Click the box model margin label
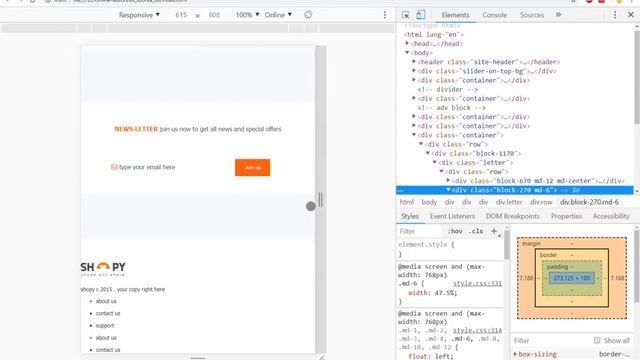 click(x=531, y=243)
